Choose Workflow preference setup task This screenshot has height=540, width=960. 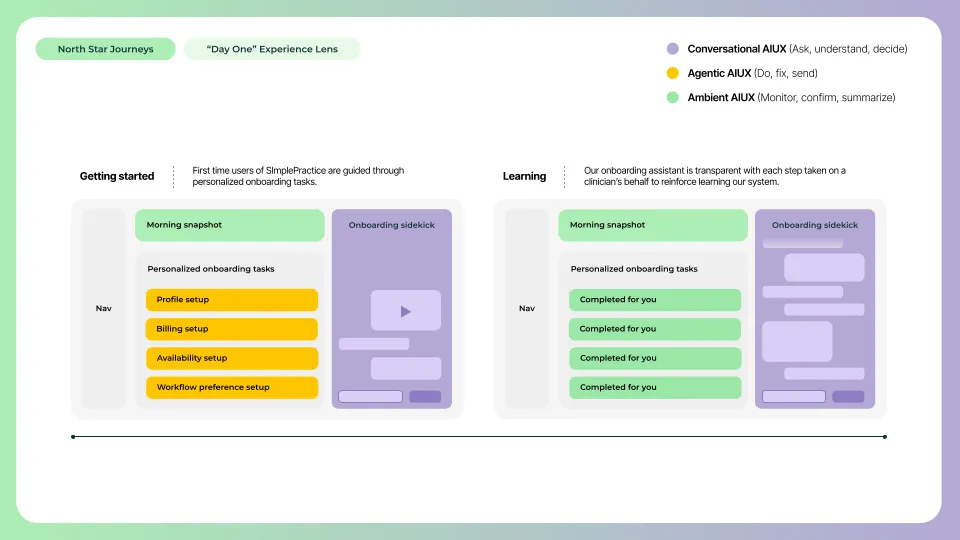(x=232, y=388)
